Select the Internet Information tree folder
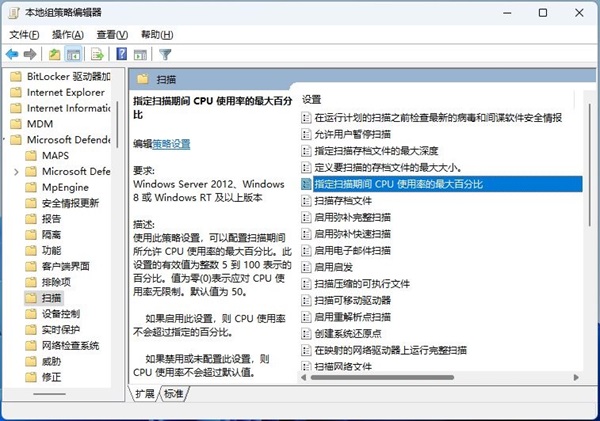 point(60,108)
